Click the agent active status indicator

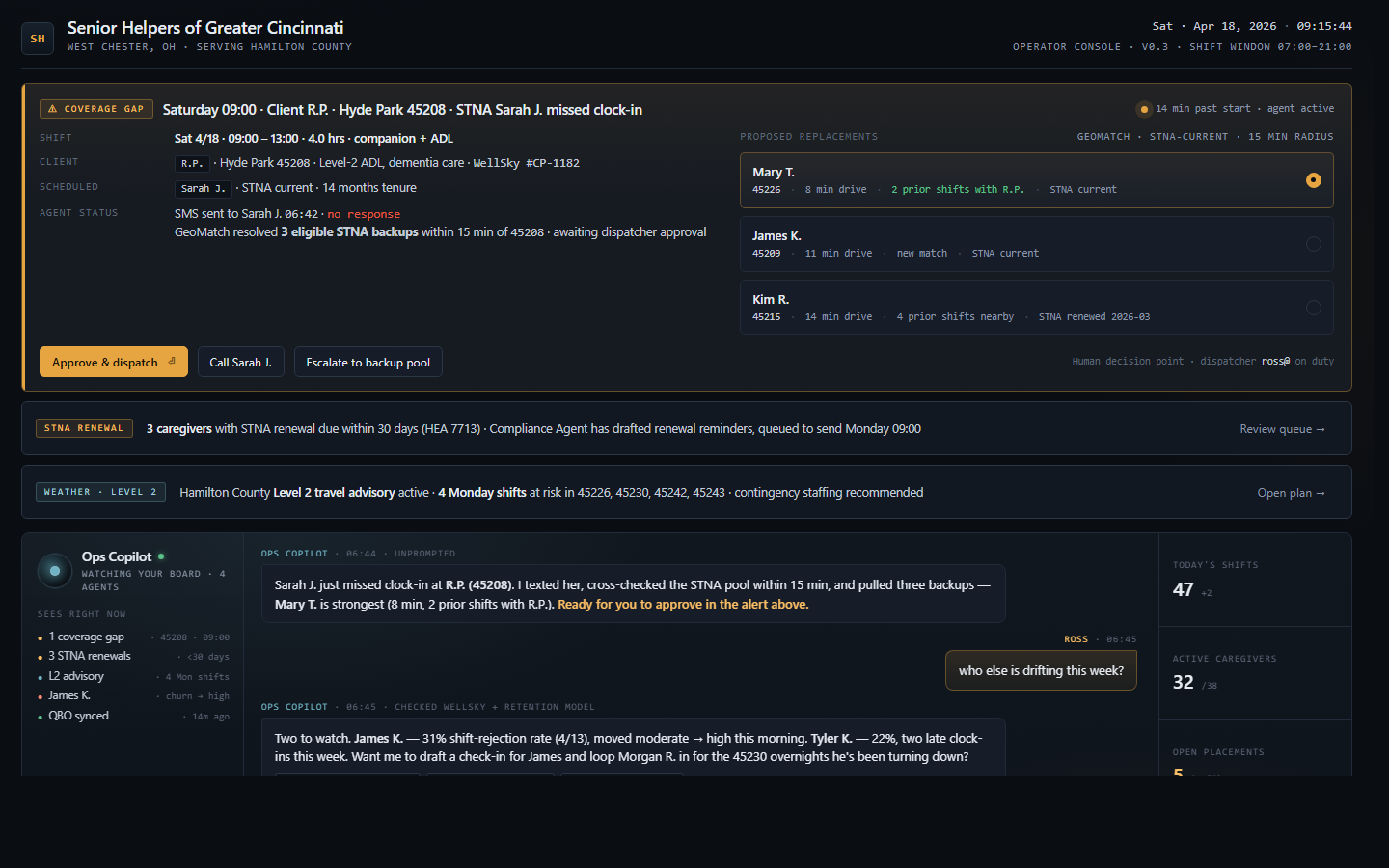click(x=1144, y=109)
